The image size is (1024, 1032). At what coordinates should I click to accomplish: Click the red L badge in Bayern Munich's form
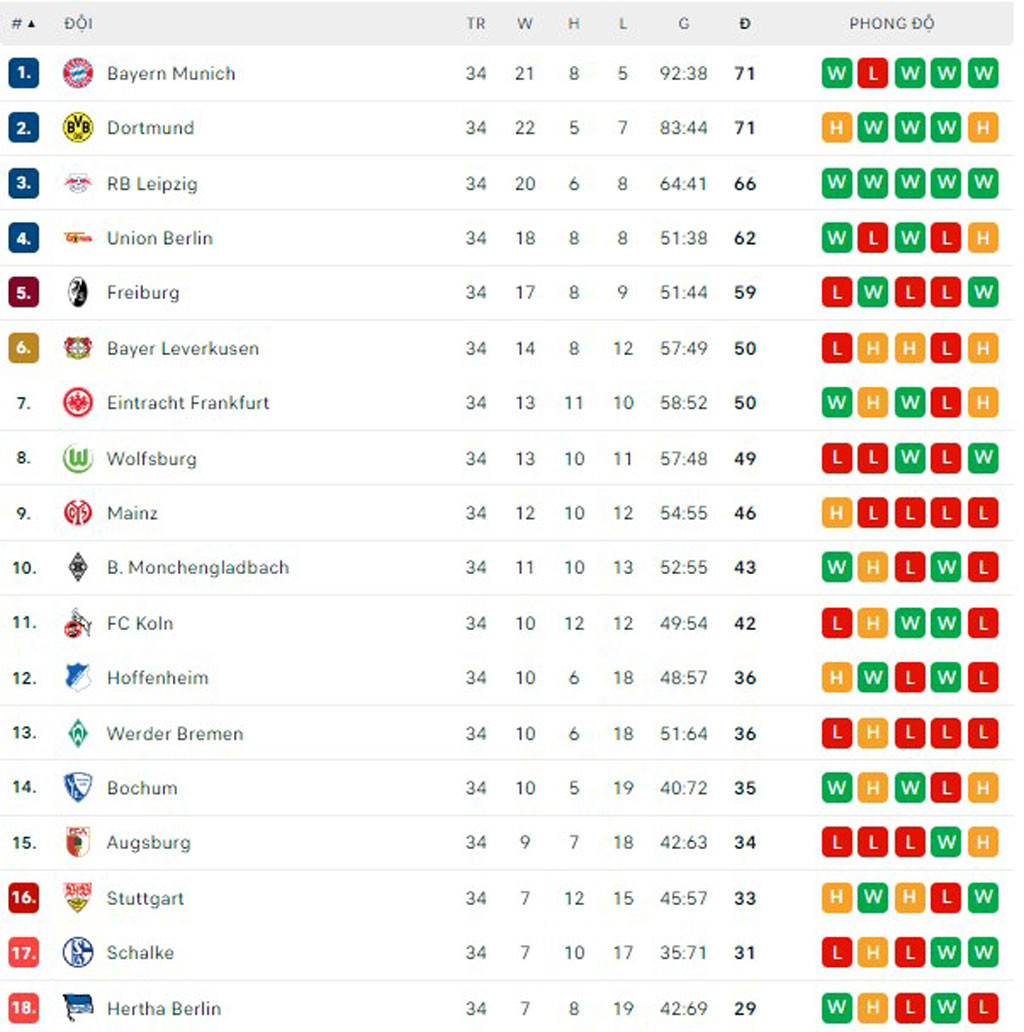(873, 73)
